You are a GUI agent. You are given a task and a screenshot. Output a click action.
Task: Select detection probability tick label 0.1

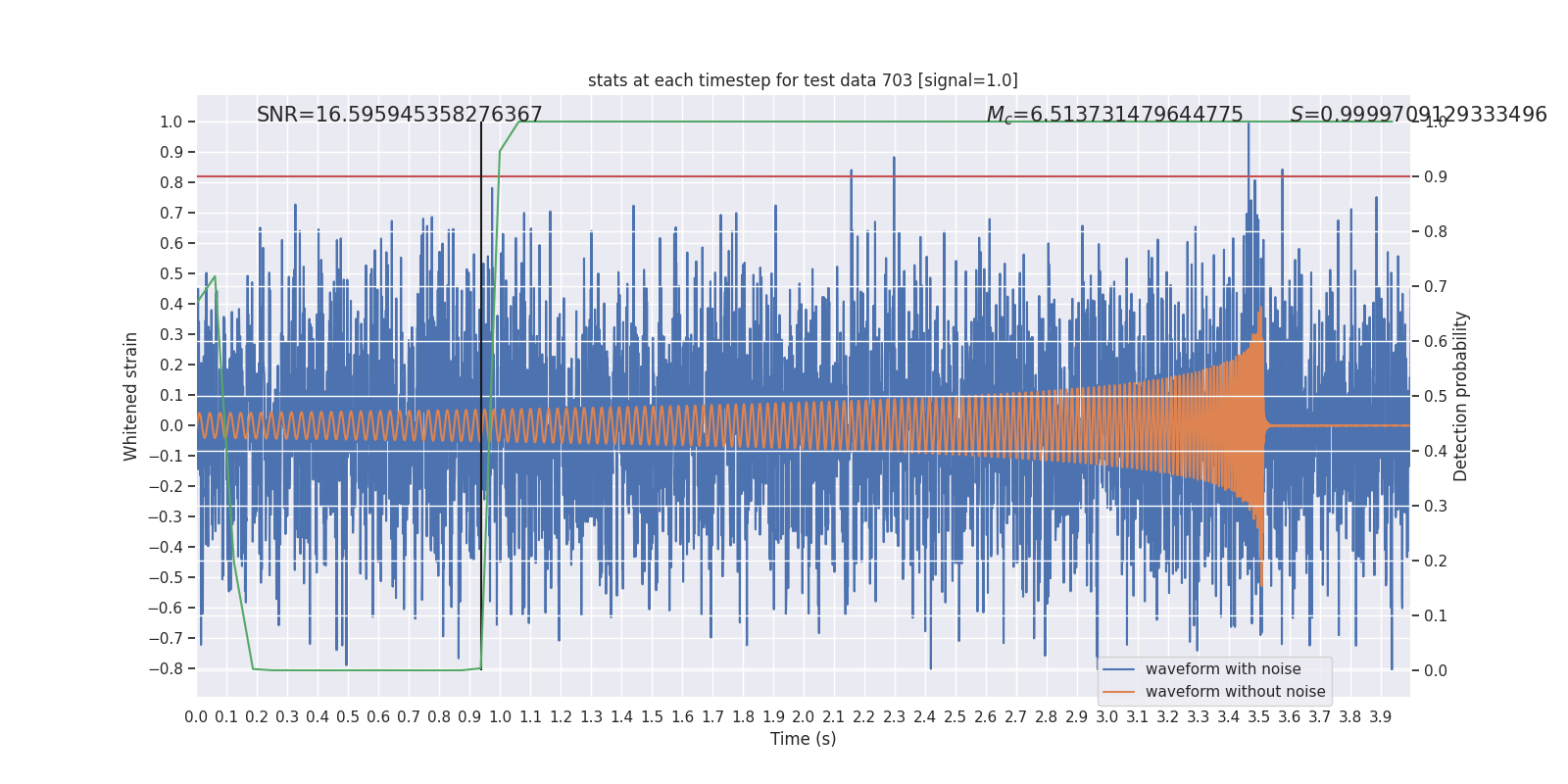[x=1436, y=616]
